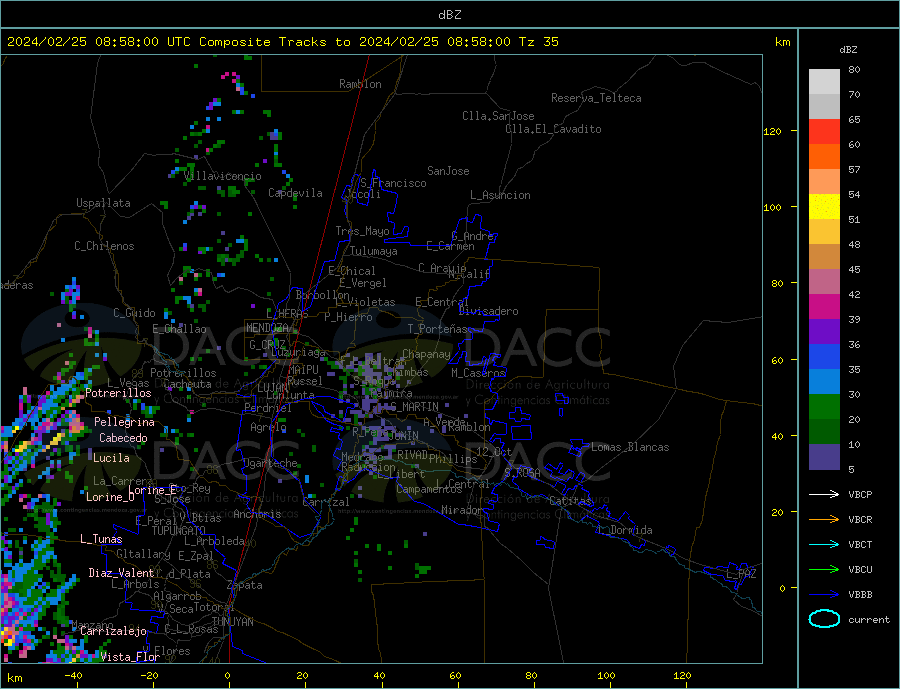Click the Uspallata map label
The width and height of the screenshot is (900, 689).
click(103, 203)
